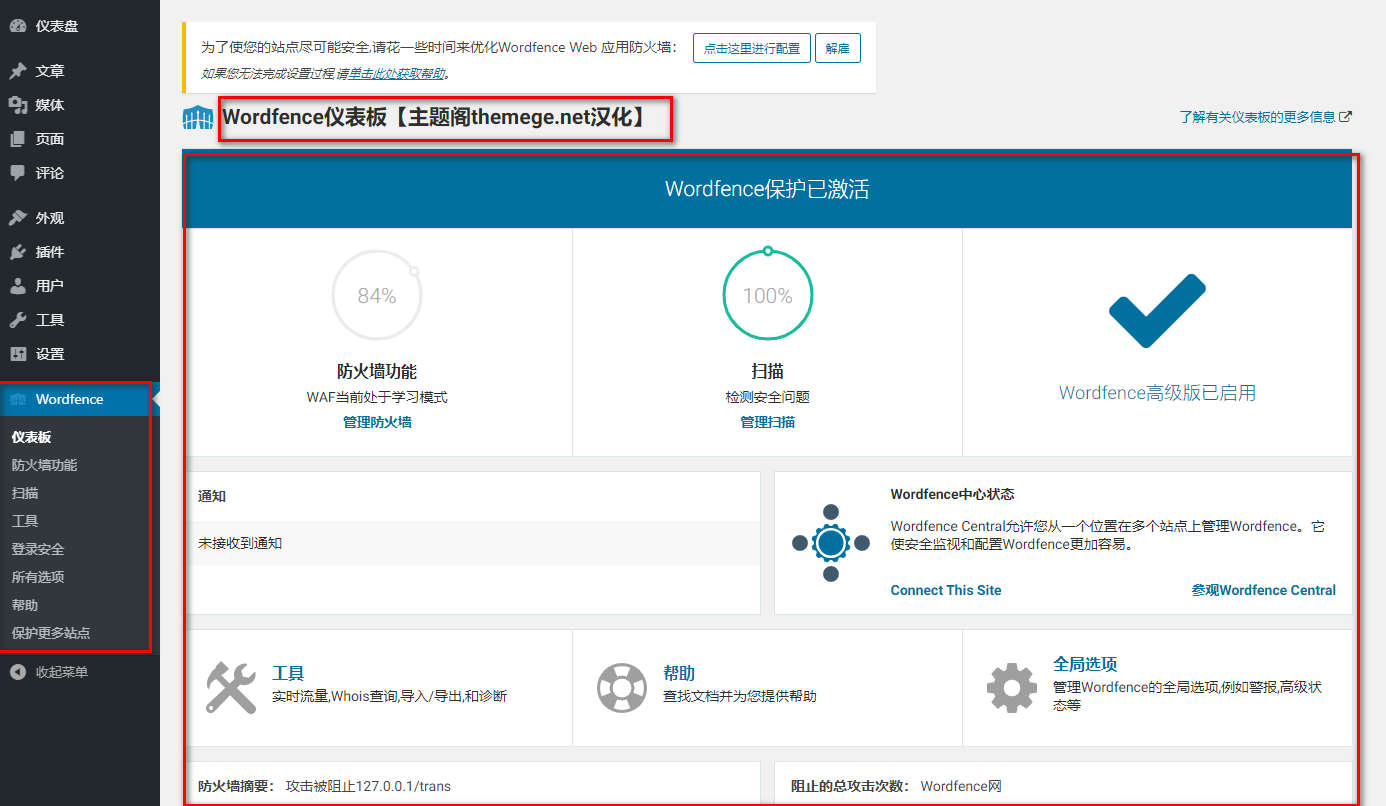Click the wrench icon beside the sidebar 工具
Screen dimensions: 1386x806
point(18,320)
